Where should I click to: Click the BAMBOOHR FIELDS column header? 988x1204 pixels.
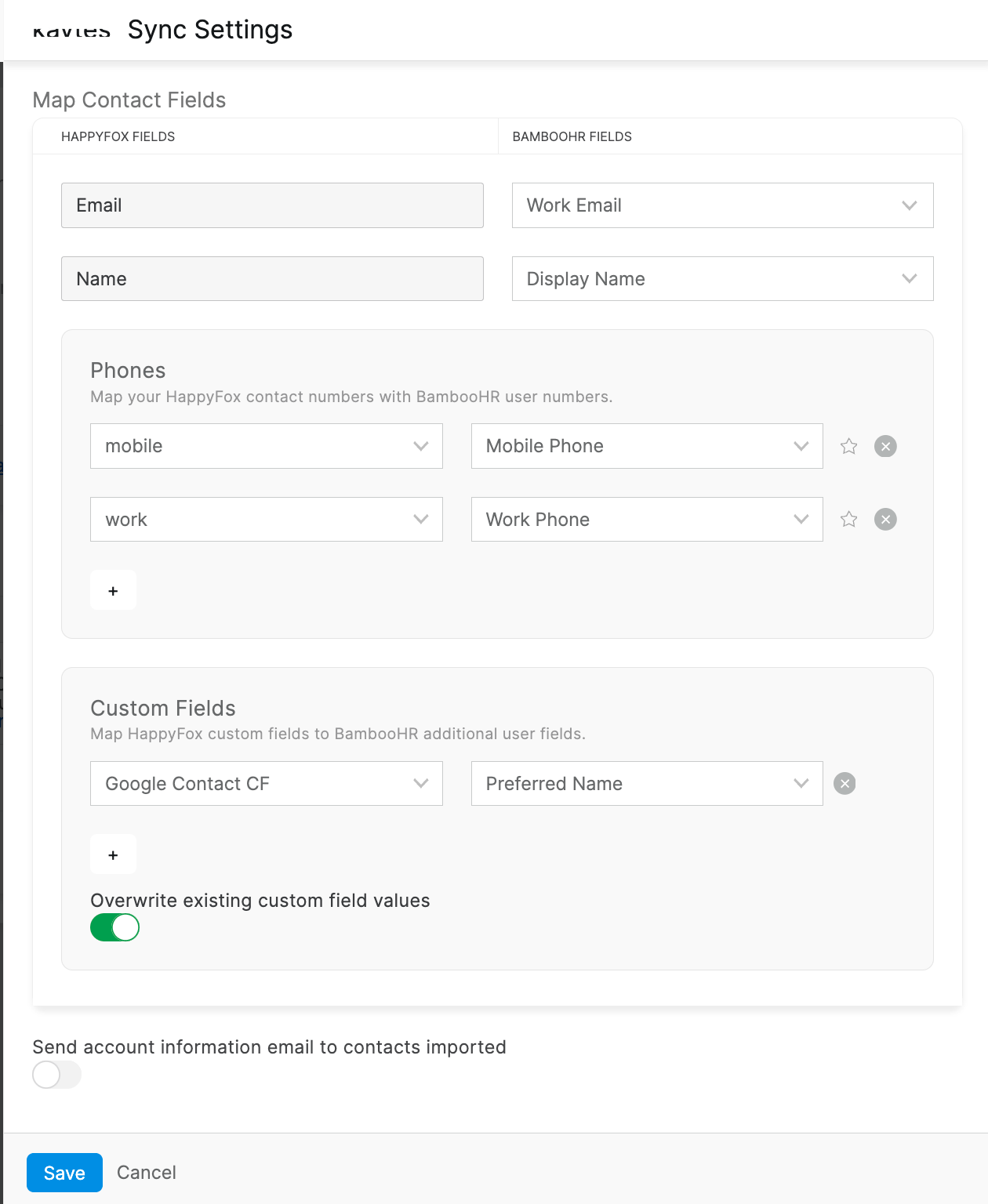click(x=572, y=136)
